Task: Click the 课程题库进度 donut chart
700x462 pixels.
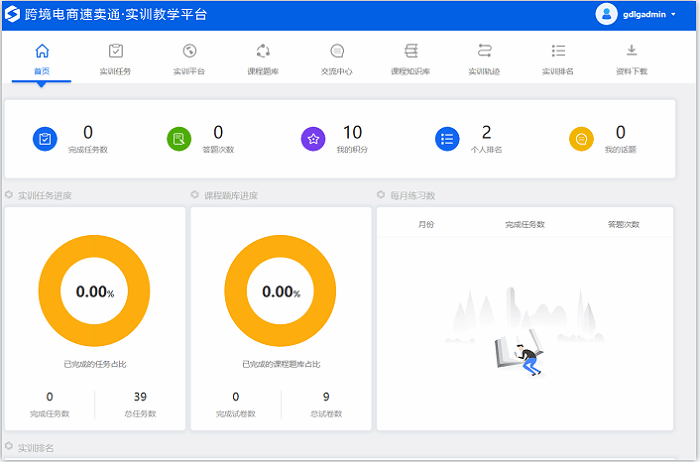Action: coord(280,291)
